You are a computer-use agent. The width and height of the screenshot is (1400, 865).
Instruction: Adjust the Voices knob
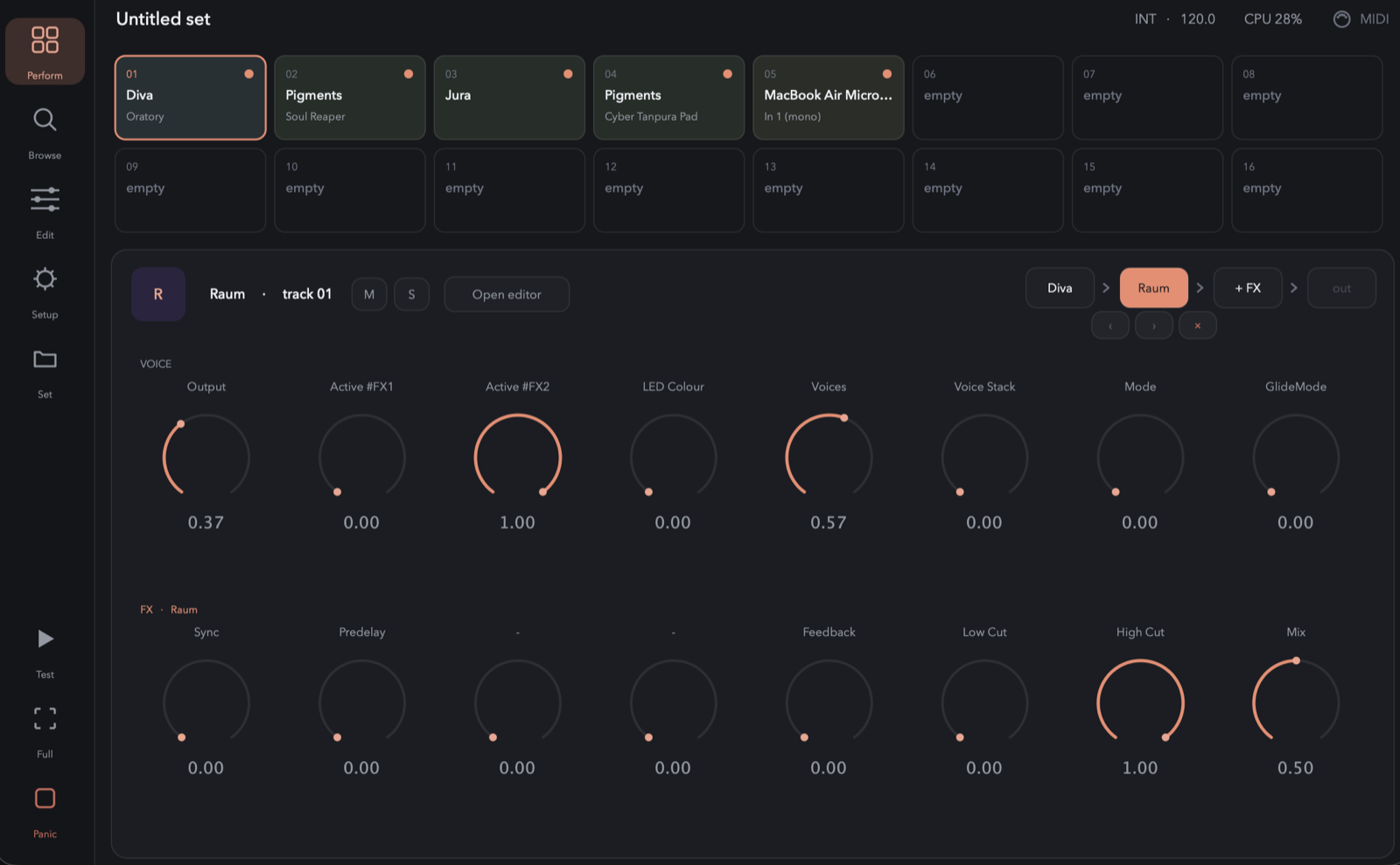pos(829,457)
